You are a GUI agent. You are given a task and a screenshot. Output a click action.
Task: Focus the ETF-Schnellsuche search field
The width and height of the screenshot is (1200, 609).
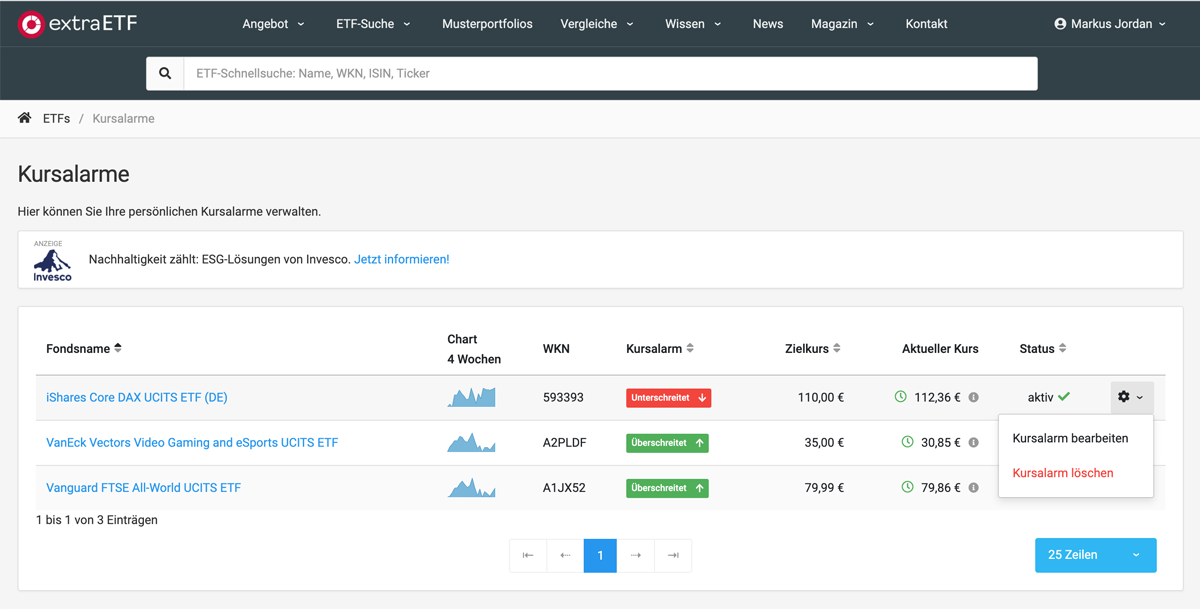click(x=610, y=73)
